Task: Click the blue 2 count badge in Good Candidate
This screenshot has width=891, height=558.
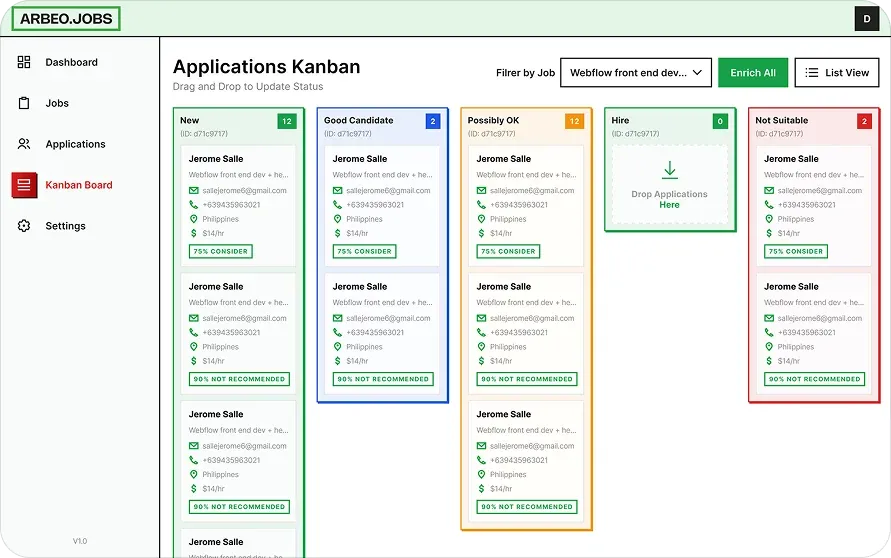Action: (433, 121)
